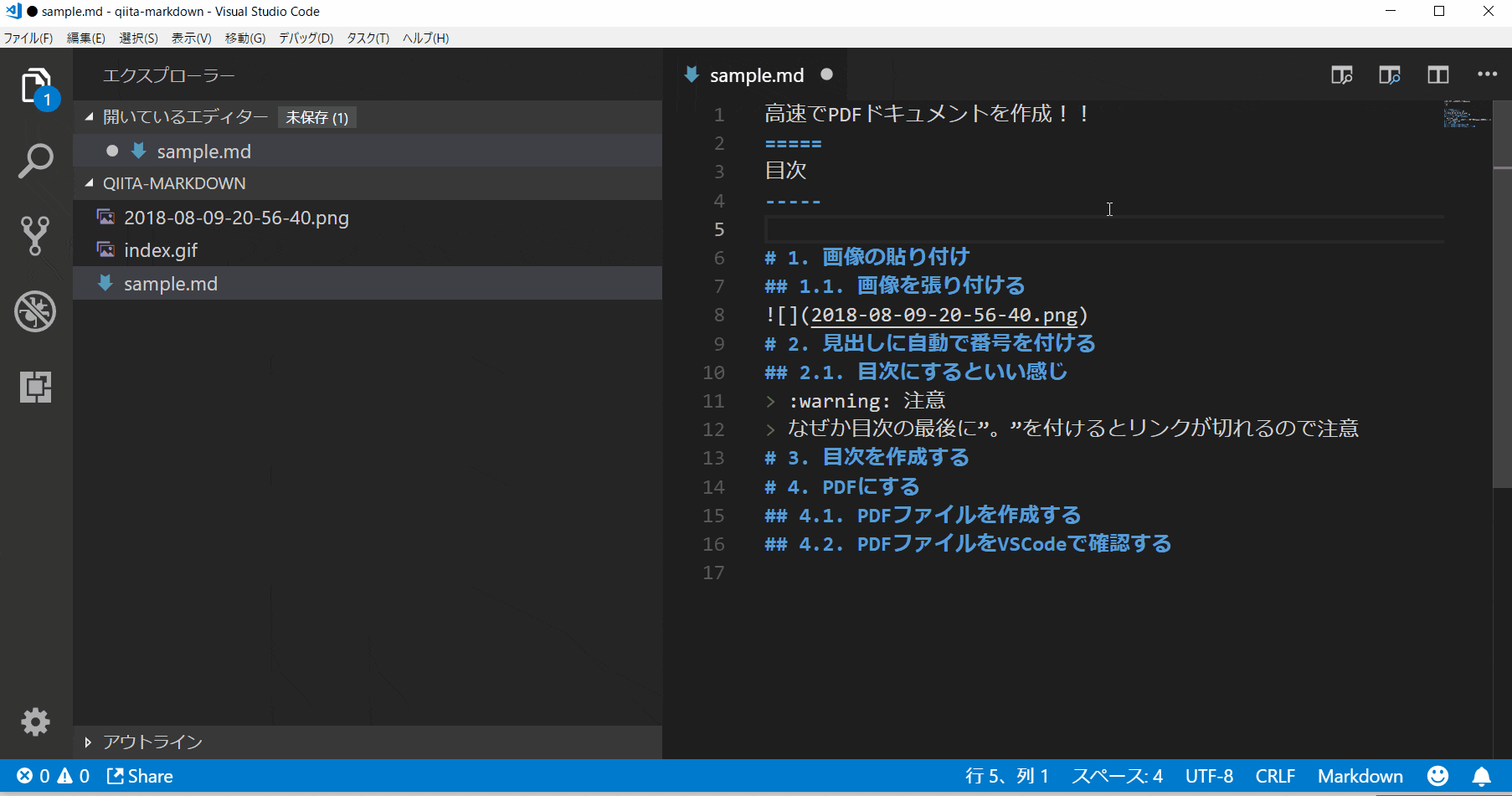The width and height of the screenshot is (1512, 796).
Task: Change line endings via CRLF
Action: click(x=1275, y=776)
